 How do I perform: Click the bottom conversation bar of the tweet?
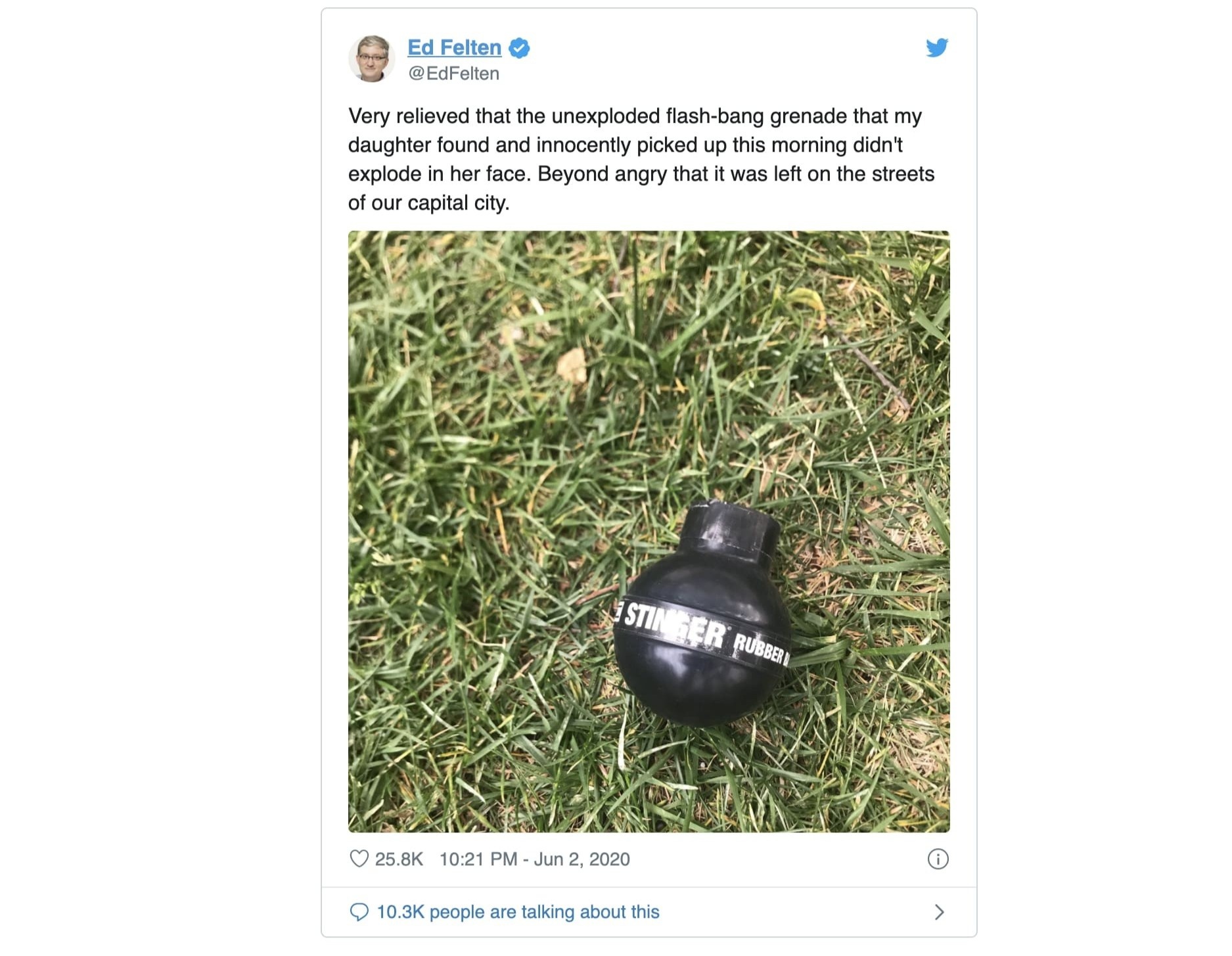click(649, 912)
